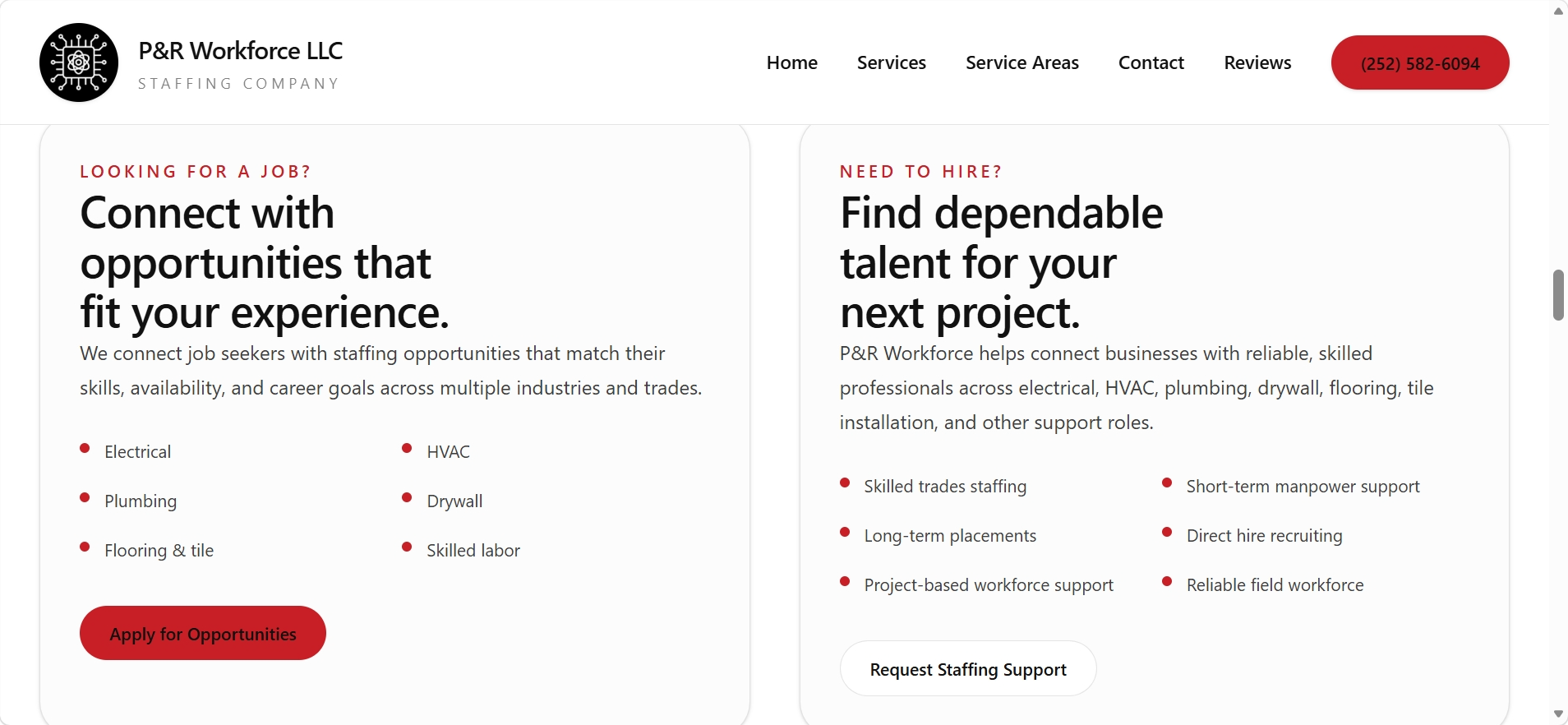Click the bullet beside Skilled trades staffing
This screenshot has height=725, width=1568.
click(845, 483)
